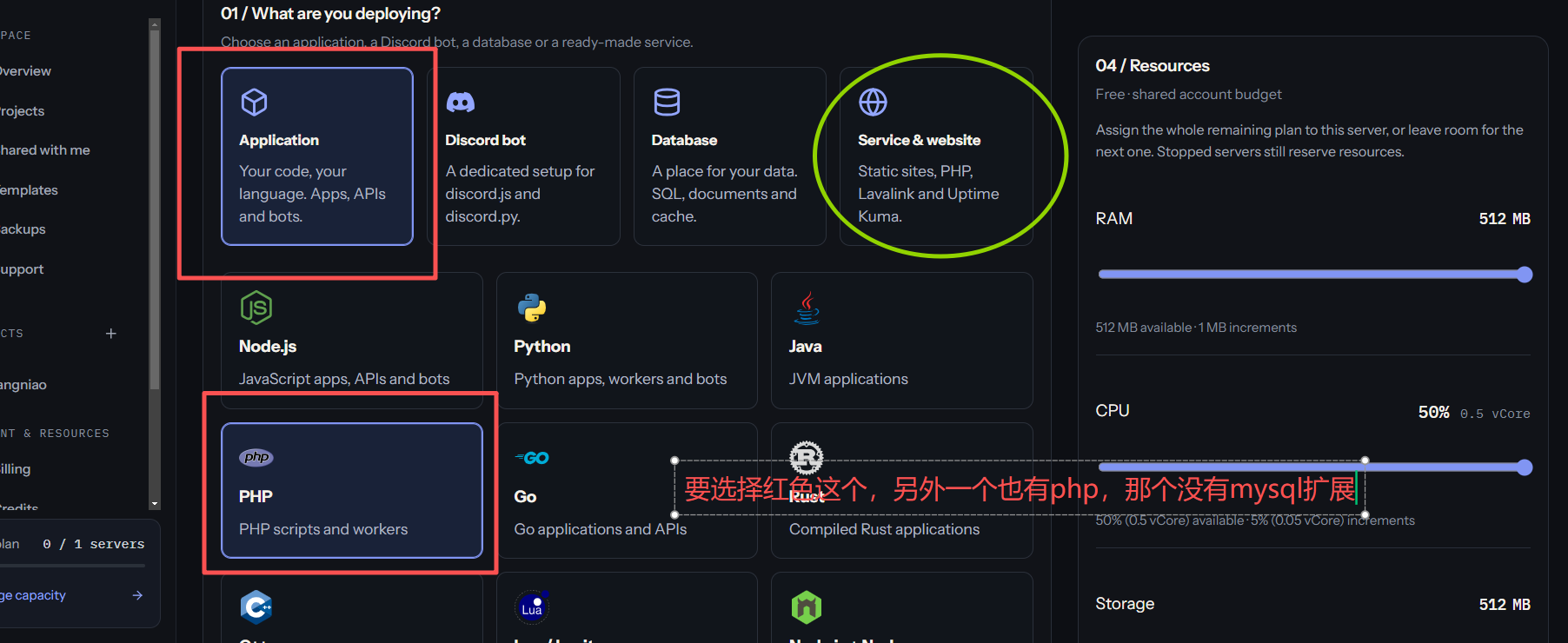Open Projects in the sidebar
Viewport: 1568px width, 643px height.
tap(22, 111)
